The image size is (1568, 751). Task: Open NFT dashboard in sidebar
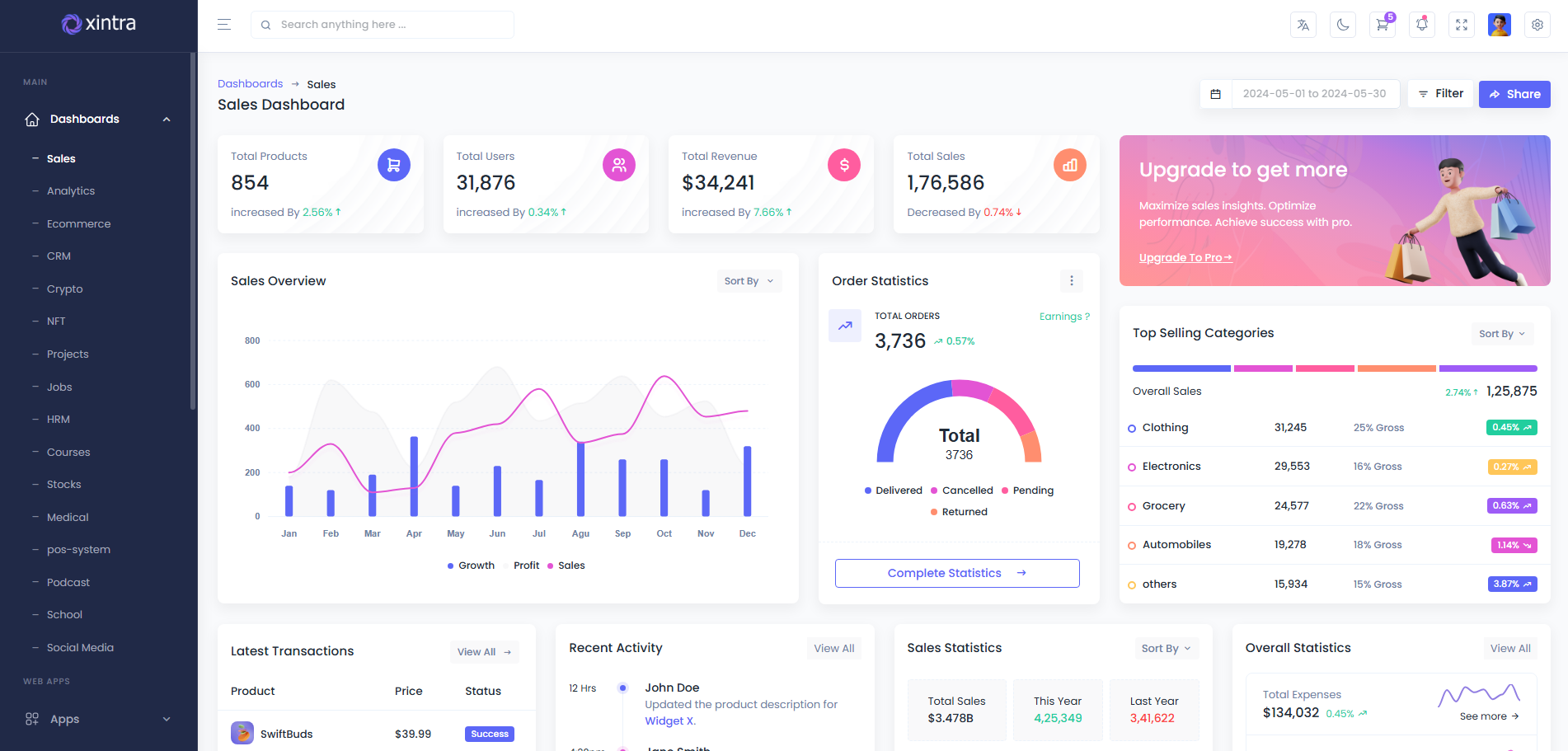click(56, 322)
